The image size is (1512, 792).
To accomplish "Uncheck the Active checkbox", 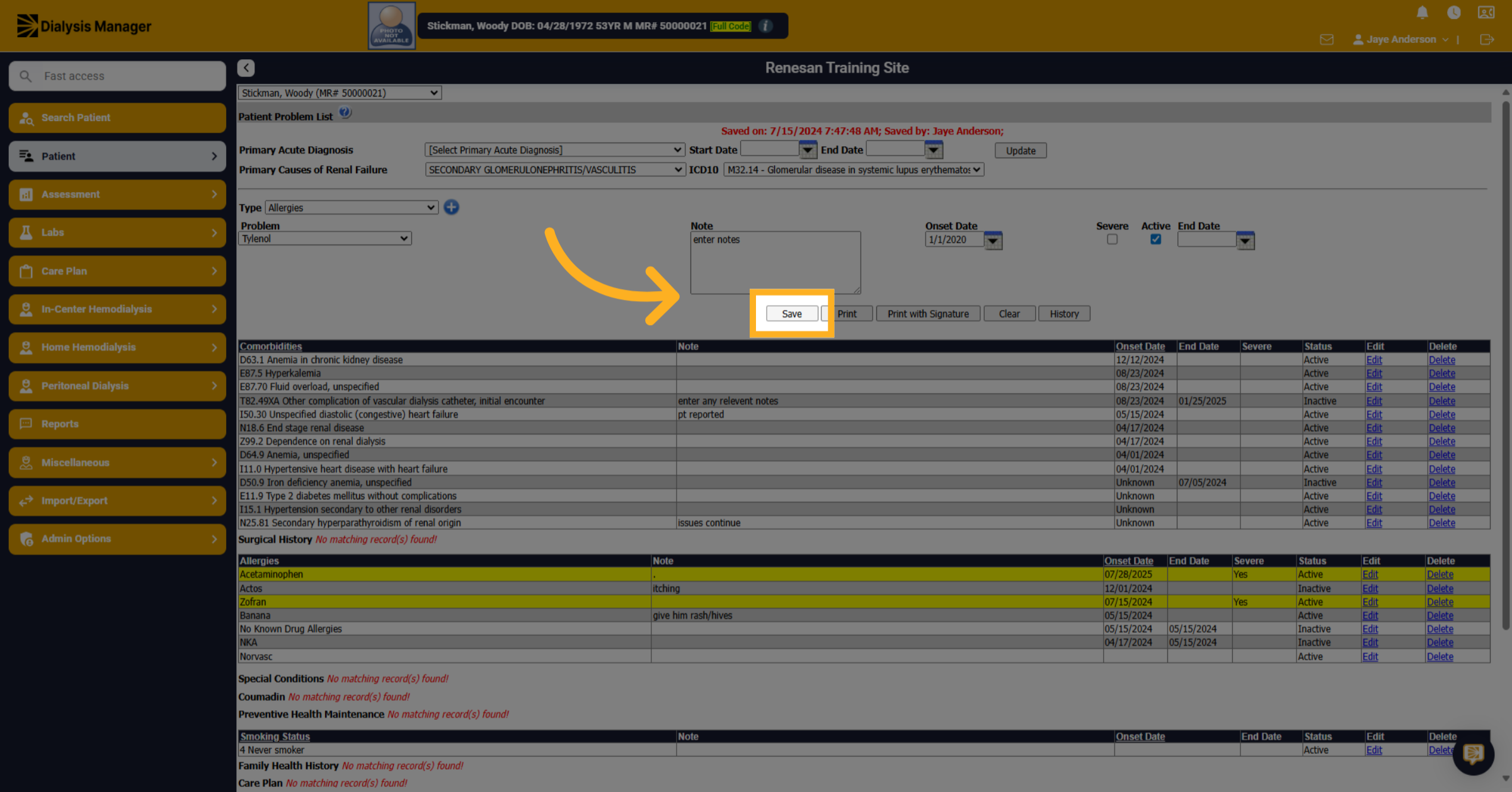I will 1155,239.
